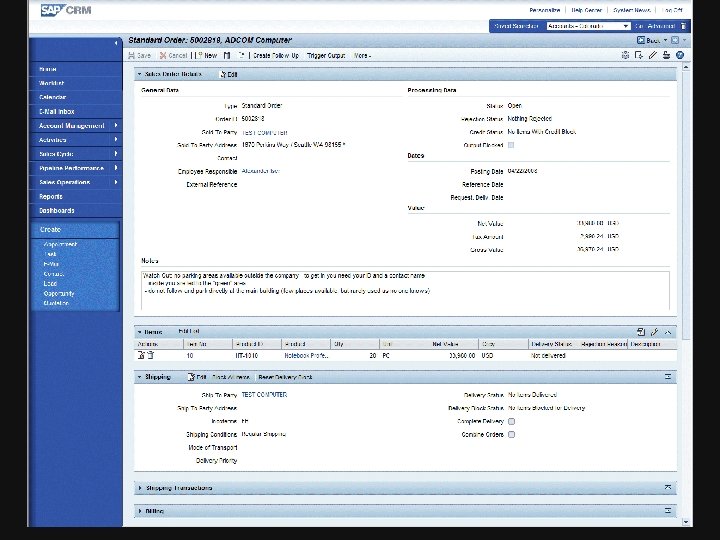Viewport: 720px width, 540px height.
Task: Click the Save button in the toolbar
Action: 140,56
